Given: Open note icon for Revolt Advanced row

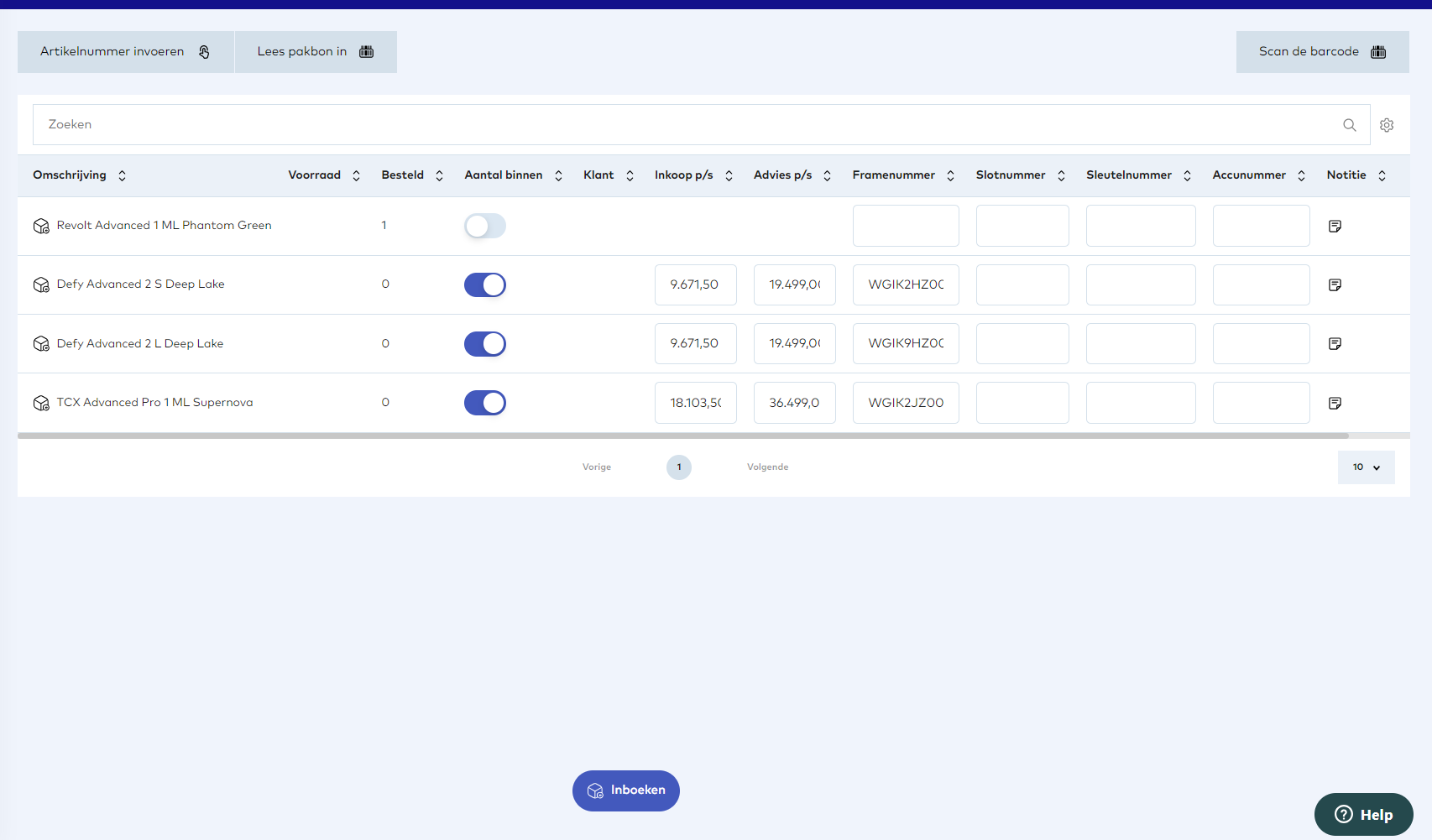Looking at the screenshot, I should pyautogui.click(x=1335, y=226).
